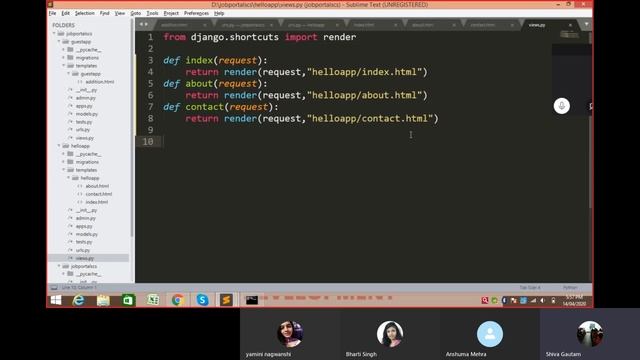
Task: Click the next tab arrow
Action: tap(146, 24)
